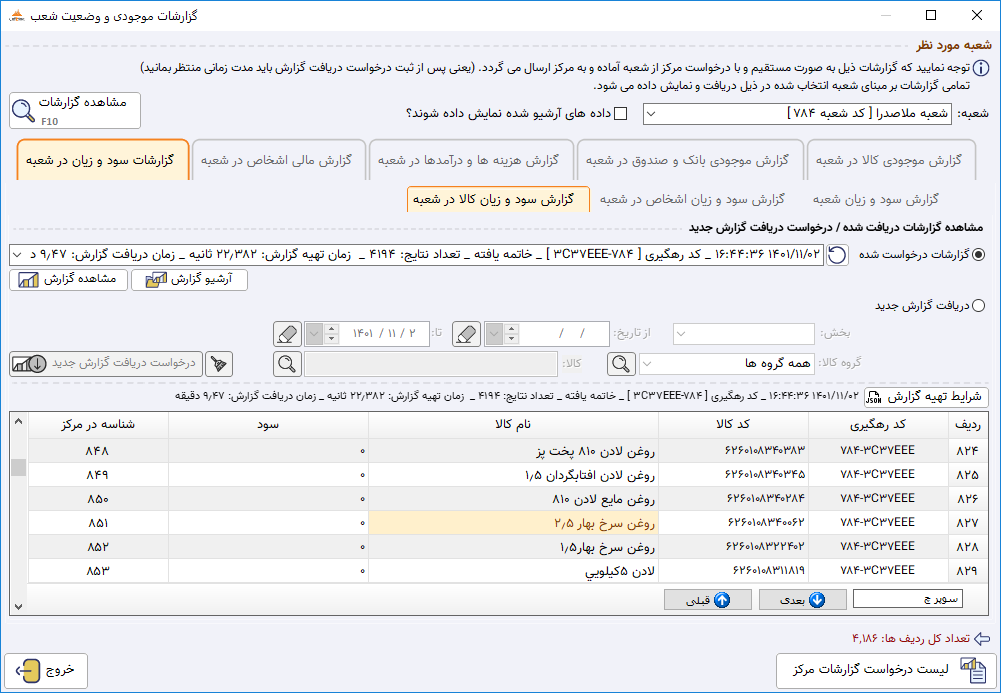Click the 'مشاهده گزارش' button
Image resolution: width=1001 pixels, height=693 pixels.
tap(68, 279)
